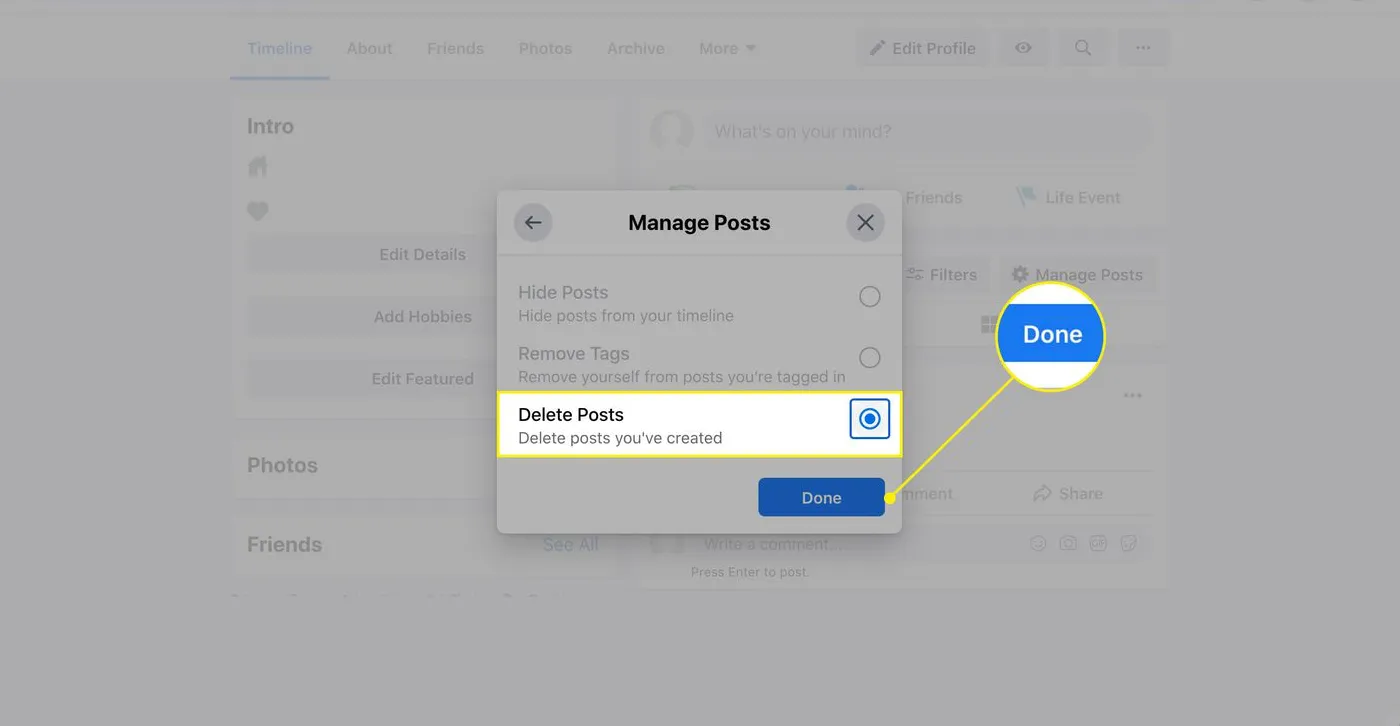
Task: Click the back arrow in Manage Posts dialog
Action: 533,223
